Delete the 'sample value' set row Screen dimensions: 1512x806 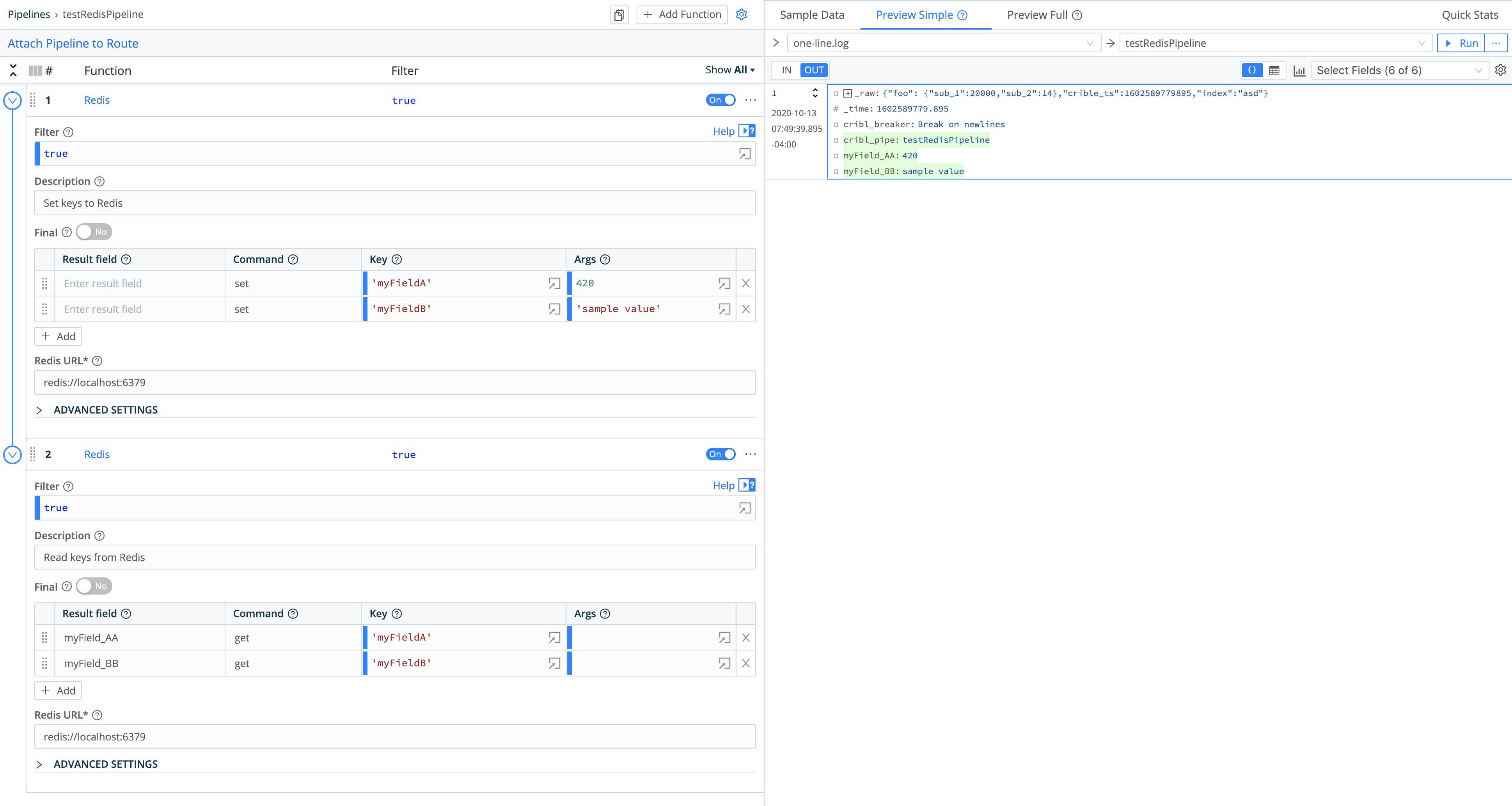[x=745, y=309]
